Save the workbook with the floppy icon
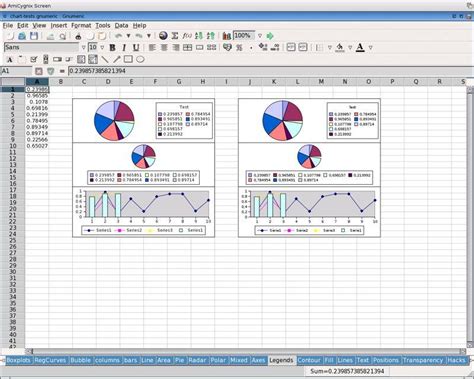This screenshot has height=379, width=474. click(34, 36)
